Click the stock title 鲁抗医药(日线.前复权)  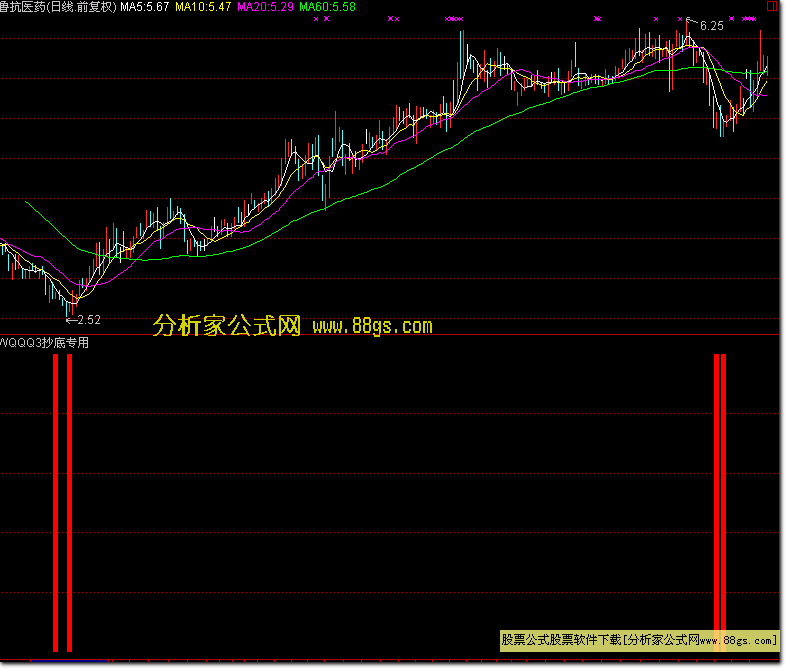point(58,7)
